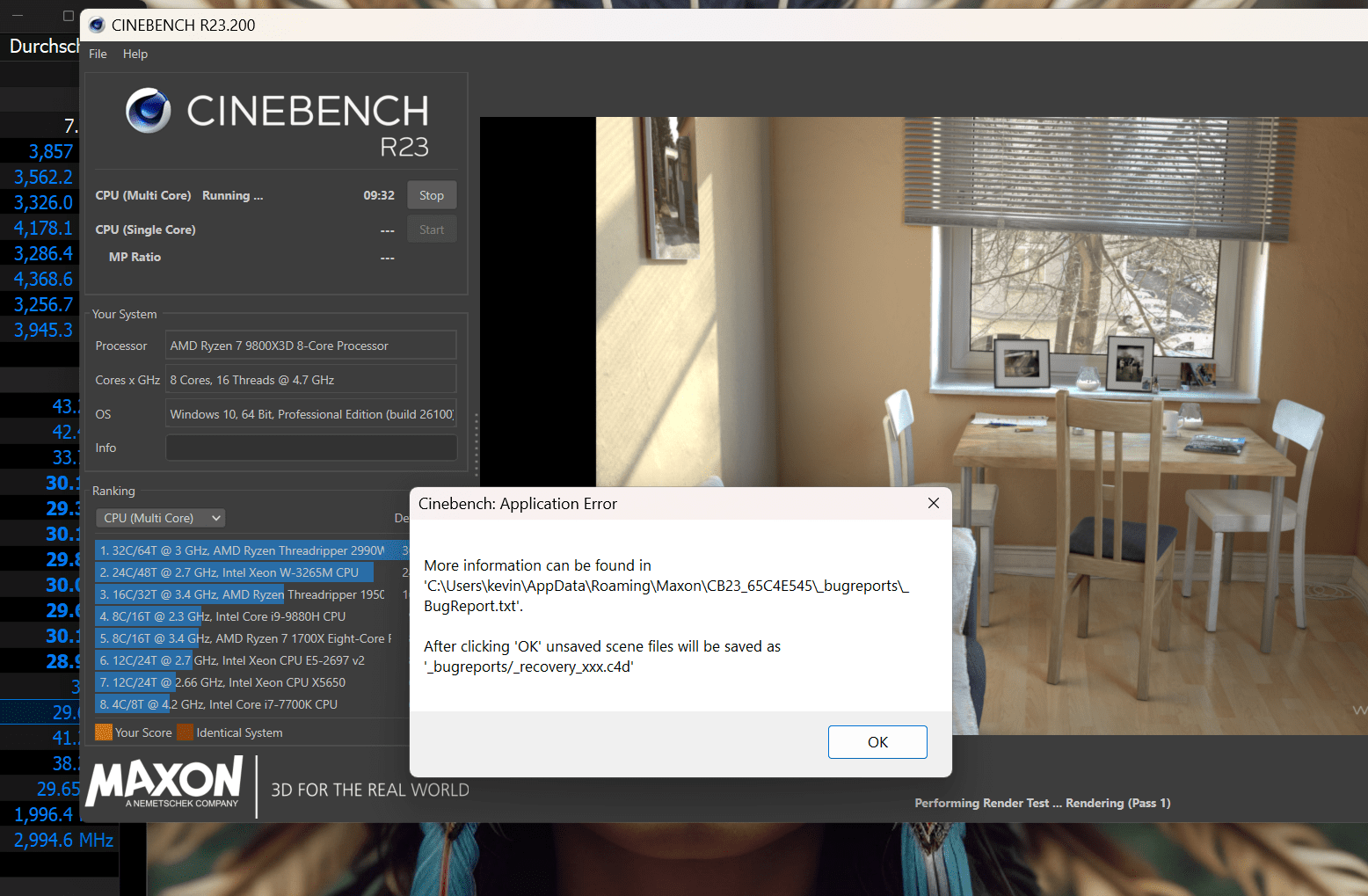The image size is (1368, 896).
Task: Click the 1,996.4 value in background window
Action: click(x=43, y=814)
